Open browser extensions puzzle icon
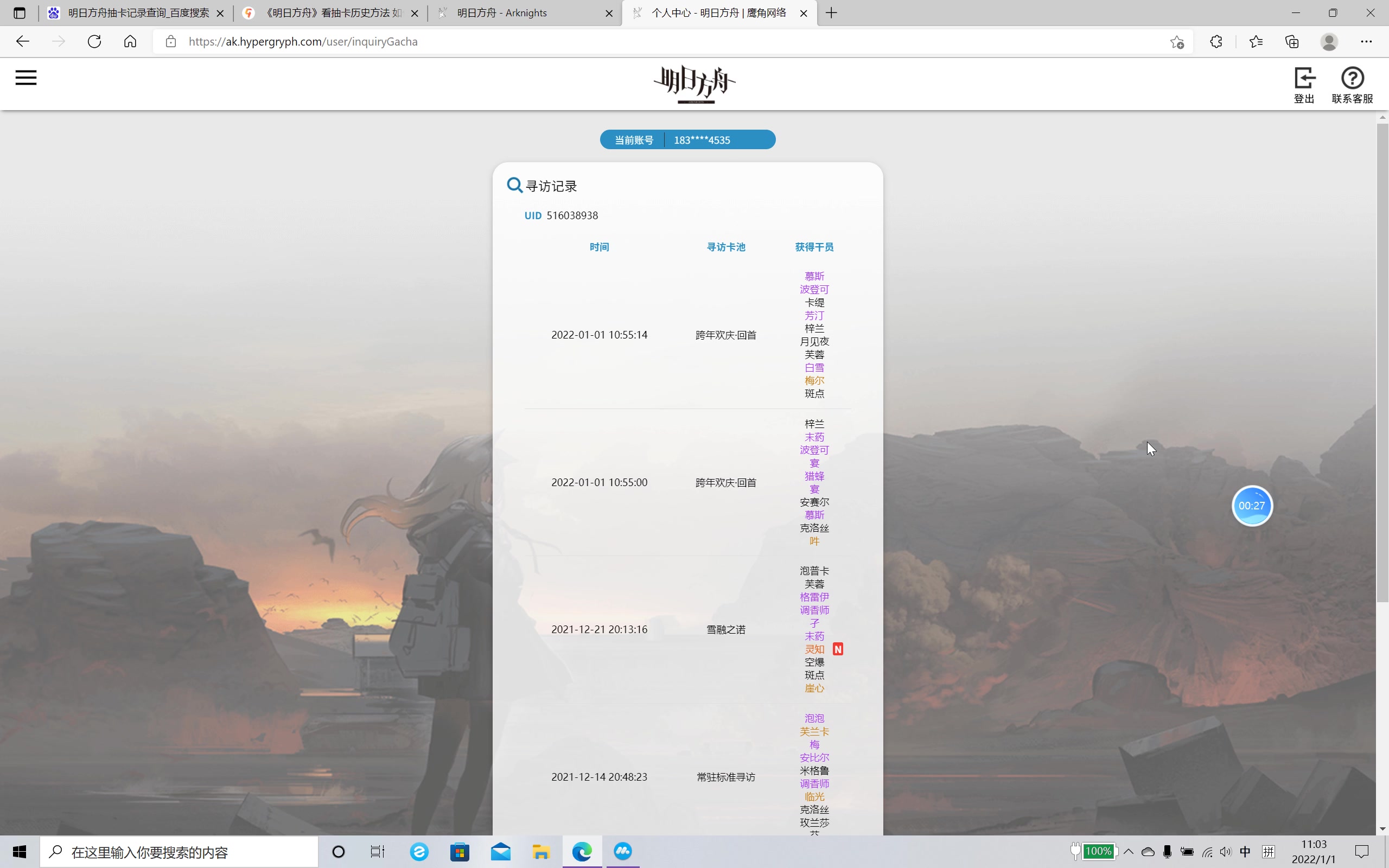 click(x=1216, y=41)
